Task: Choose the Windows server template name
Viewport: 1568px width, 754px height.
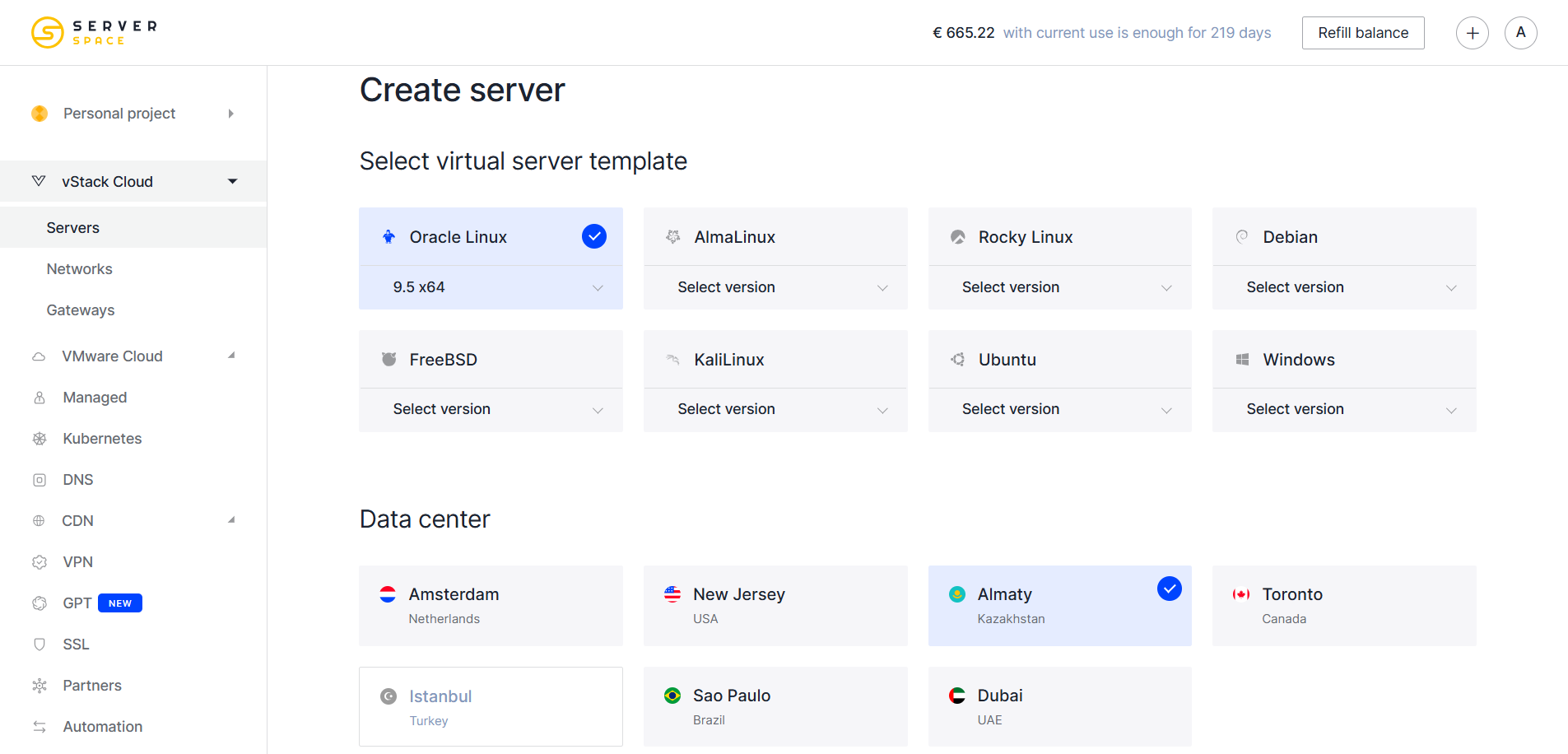Action: [x=1299, y=360]
